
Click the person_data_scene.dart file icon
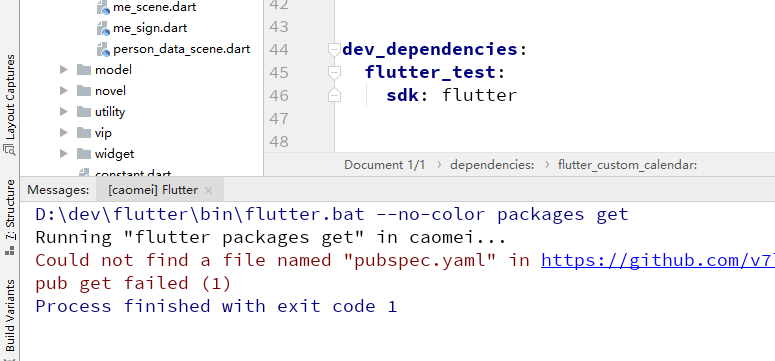pyautogui.click(x=103, y=49)
